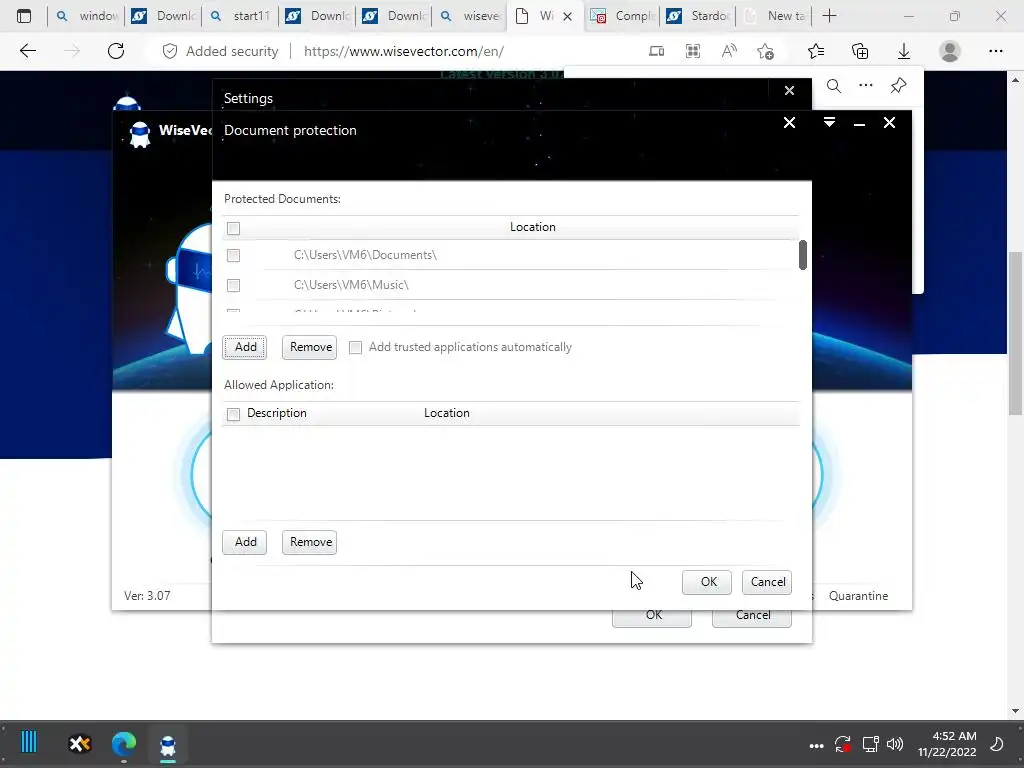
Task: Click the WiseVector robot logo in title bar
Action: [139, 135]
